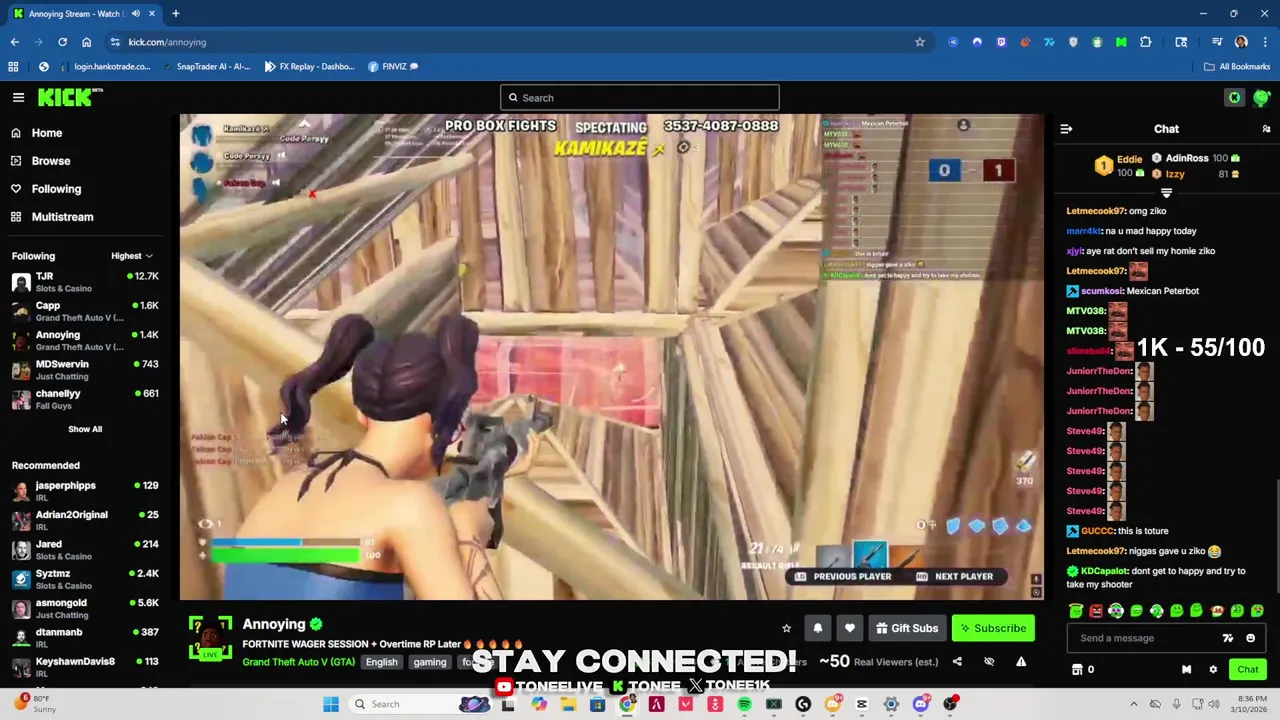Click the English tag

click(381, 662)
